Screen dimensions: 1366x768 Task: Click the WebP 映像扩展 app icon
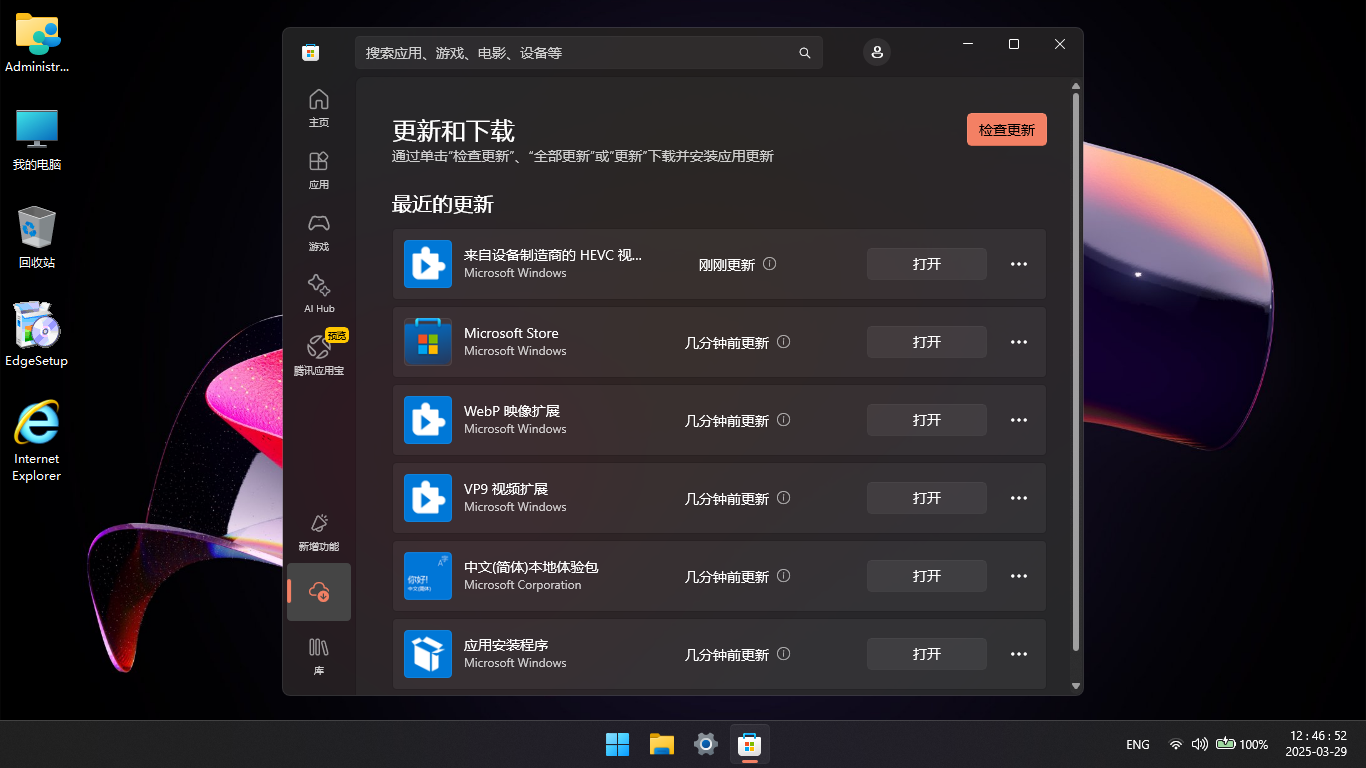(x=428, y=420)
